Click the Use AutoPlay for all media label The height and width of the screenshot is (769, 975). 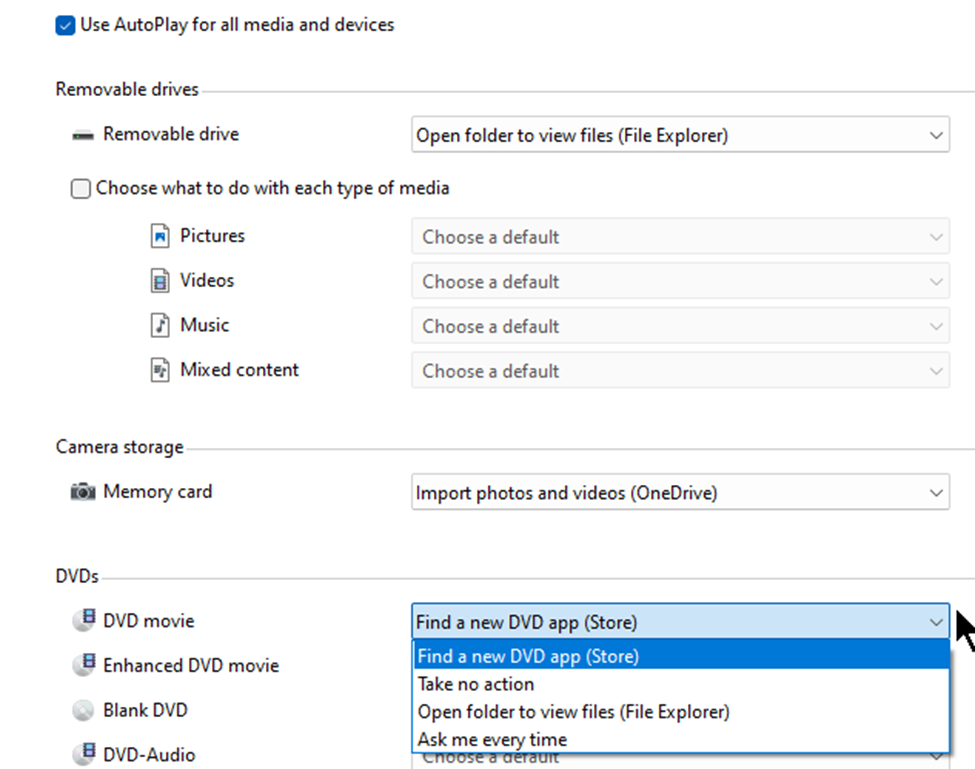point(237,25)
